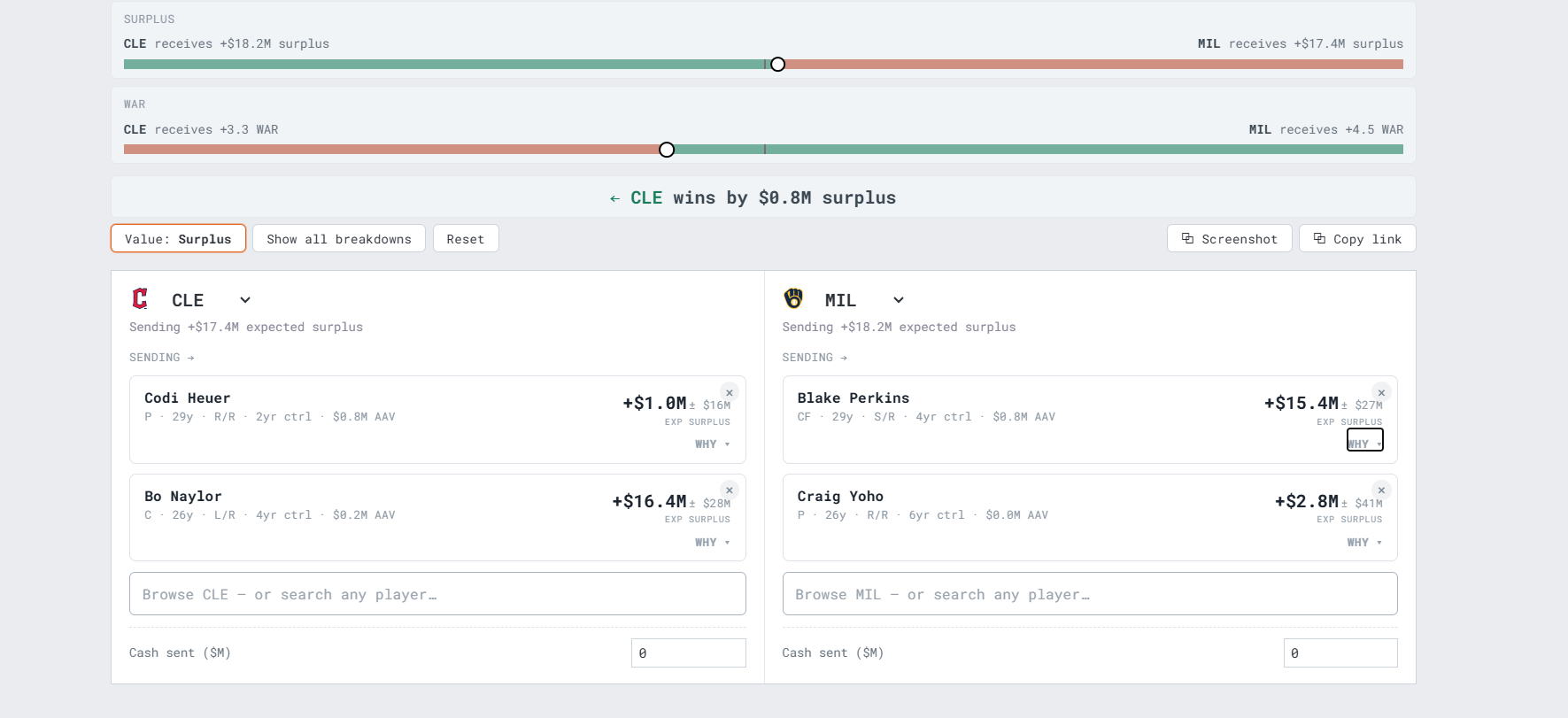Open the MIL team dropdown
Screen dimensions: 1568x718
coord(865,300)
